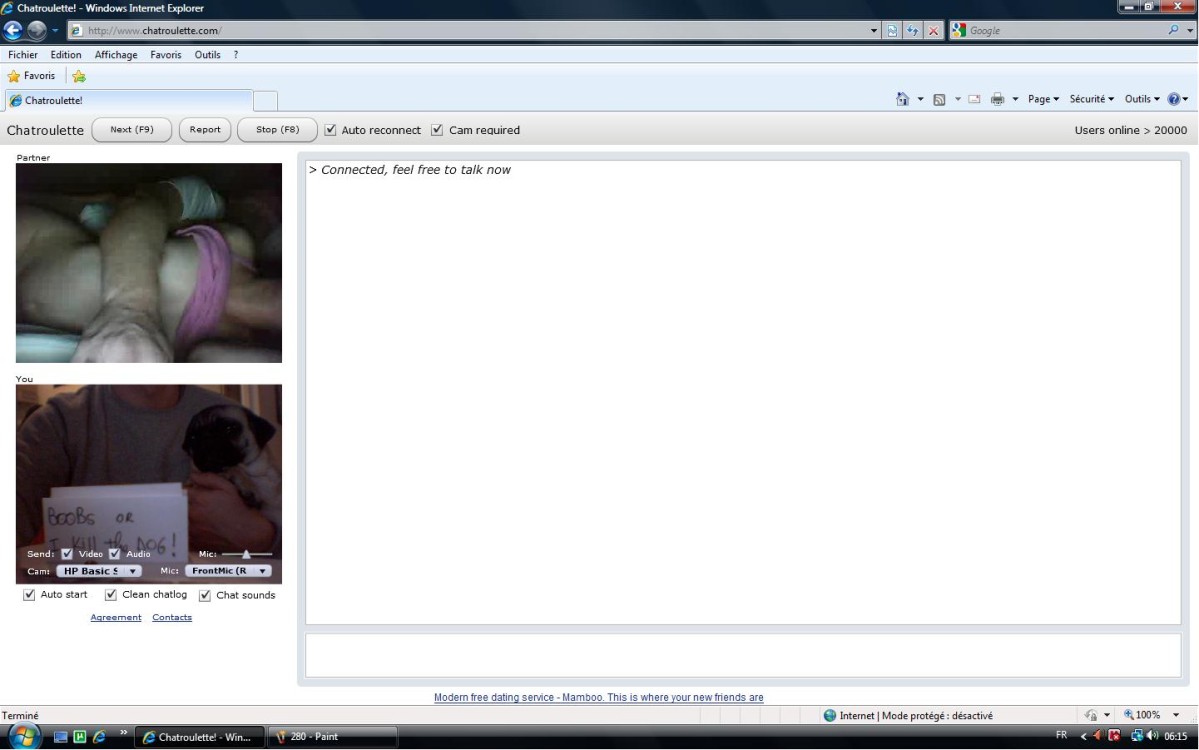Refresh the page with the address bar icon
1199x750 pixels.
(x=913, y=31)
